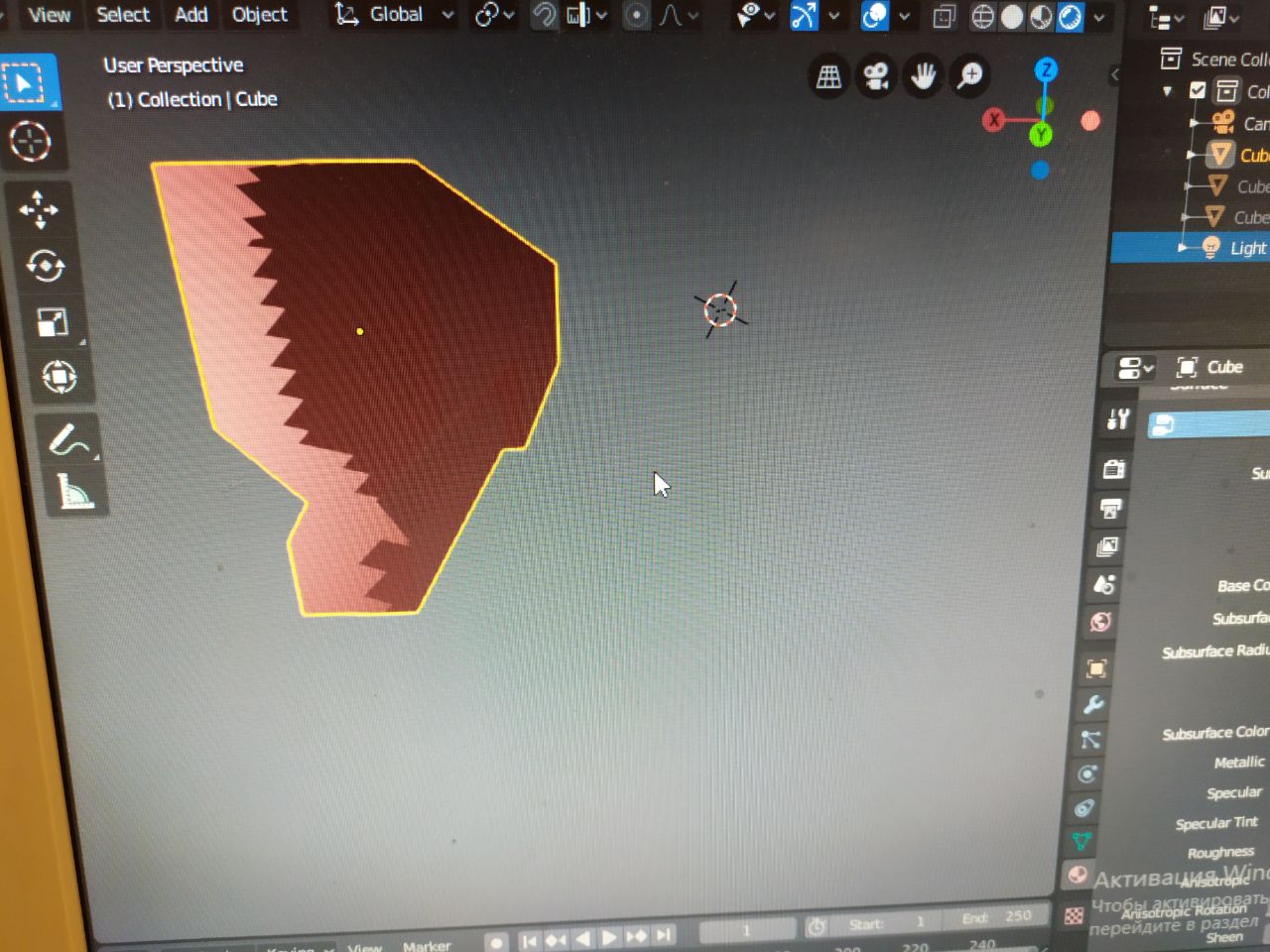Open properties editor type dropdown
Image resolution: width=1270 pixels, height=952 pixels.
(x=1135, y=369)
